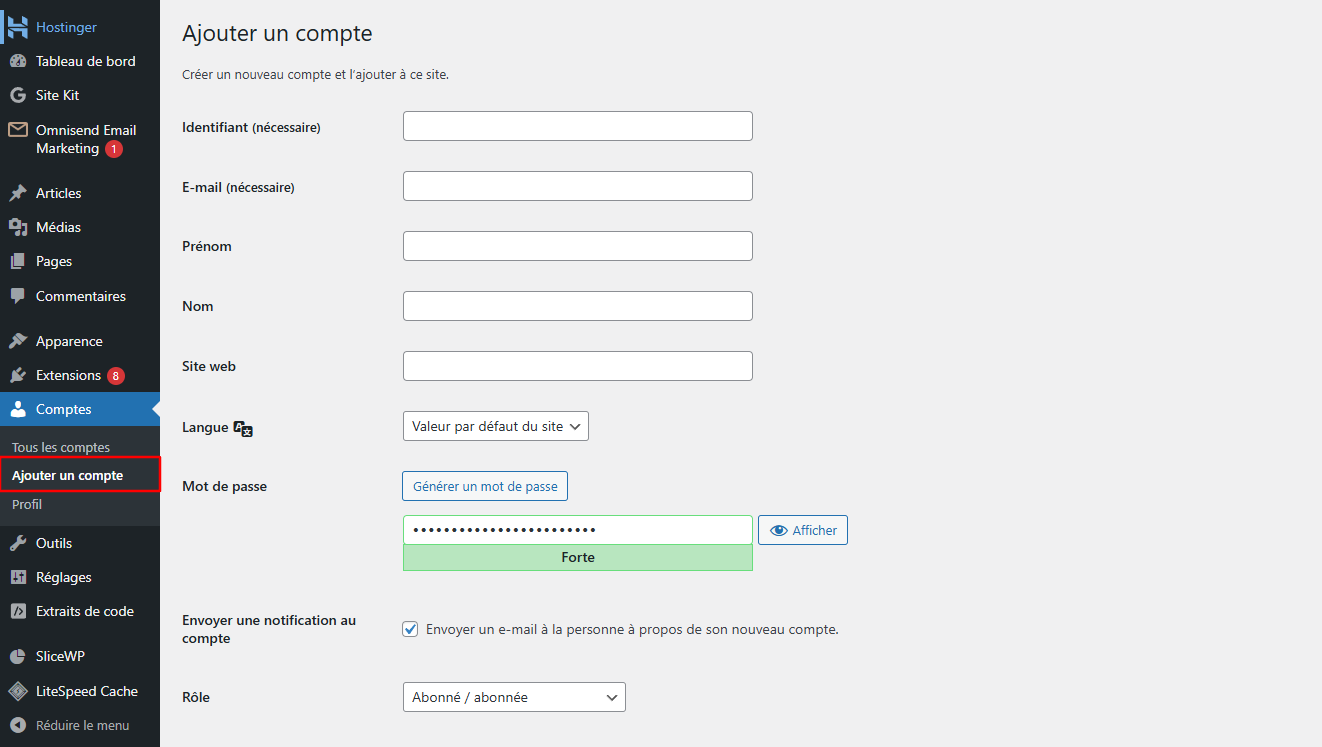The height and width of the screenshot is (747, 1322).
Task: Click inside the Identifiant input field
Action: [x=577, y=126]
